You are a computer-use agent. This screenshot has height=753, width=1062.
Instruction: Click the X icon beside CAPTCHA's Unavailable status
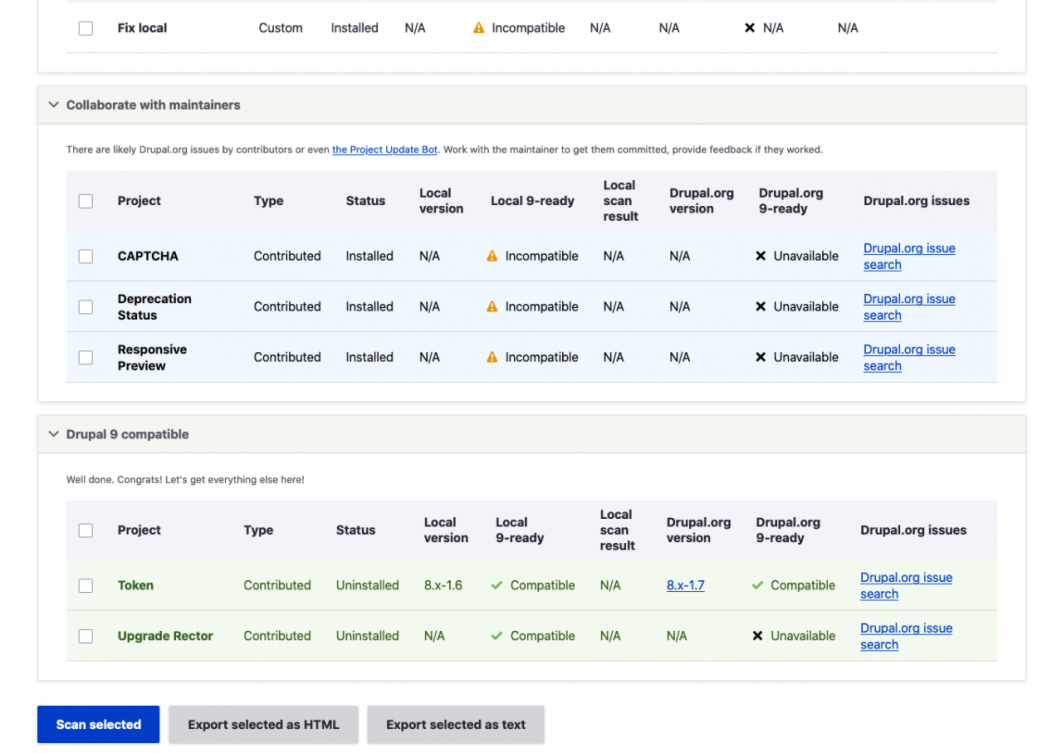pyautogui.click(x=759, y=256)
